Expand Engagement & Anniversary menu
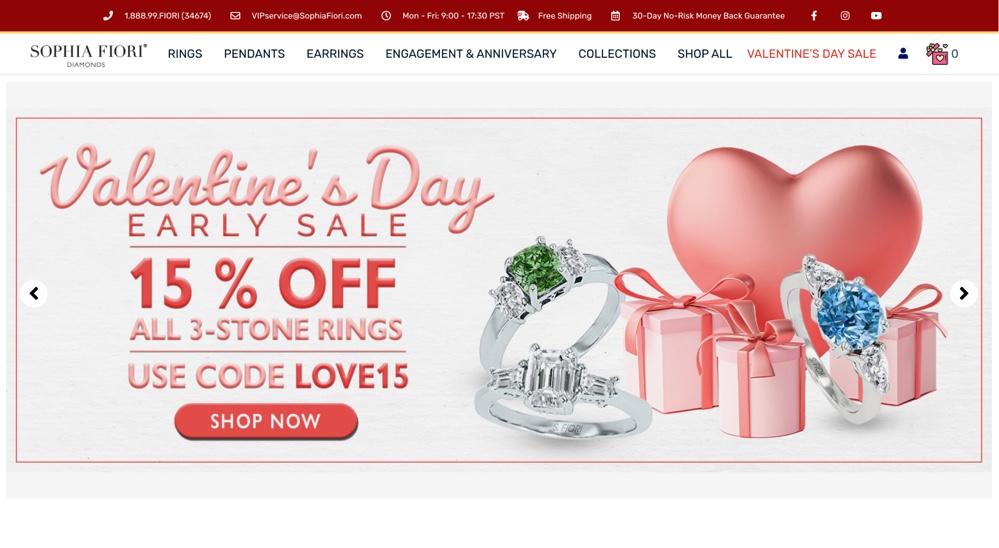This screenshot has width=999, height=548. click(471, 54)
